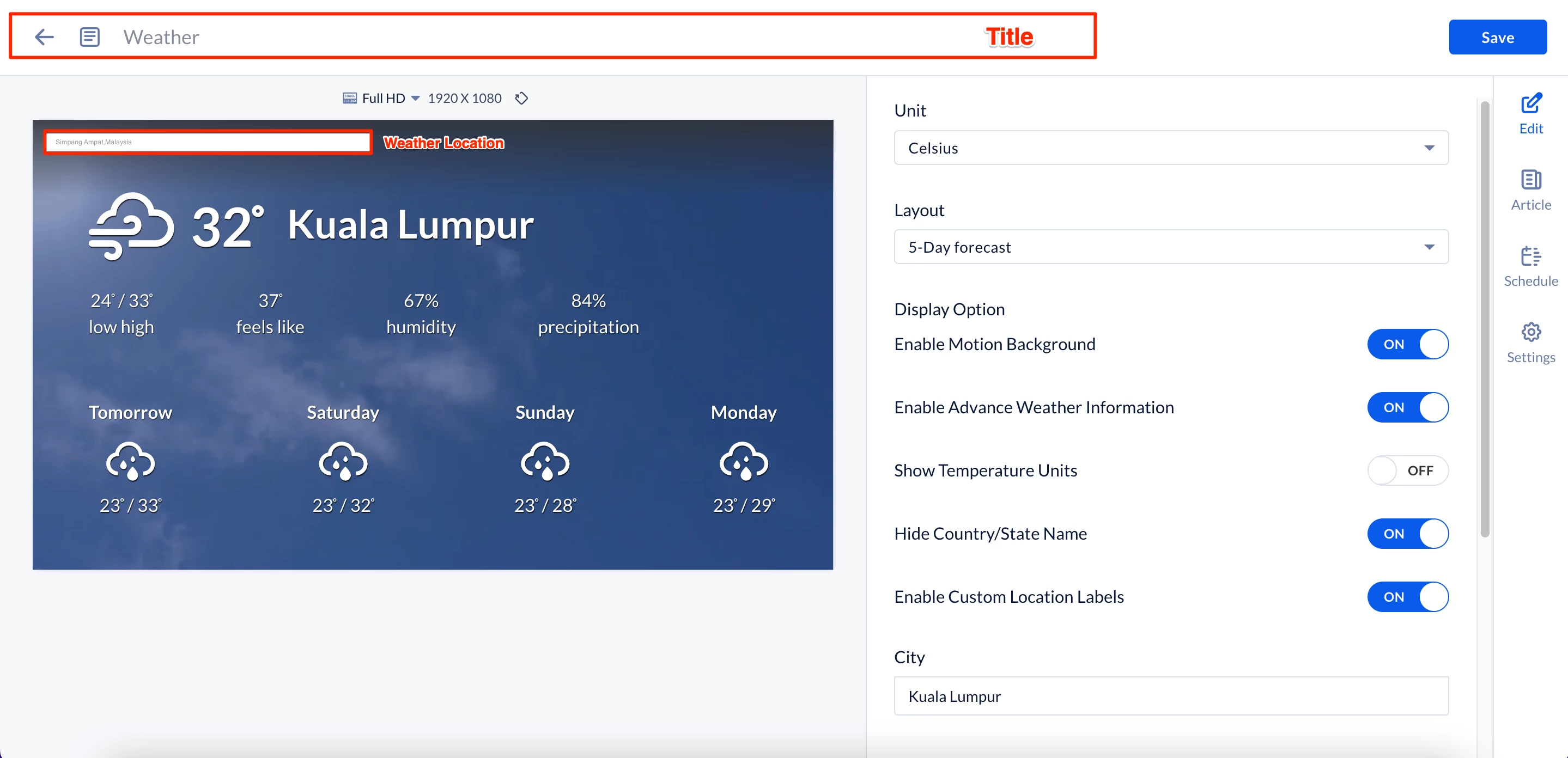
Task: Turn off Enable Custom Location Labels
Action: (x=1407, y=597)
